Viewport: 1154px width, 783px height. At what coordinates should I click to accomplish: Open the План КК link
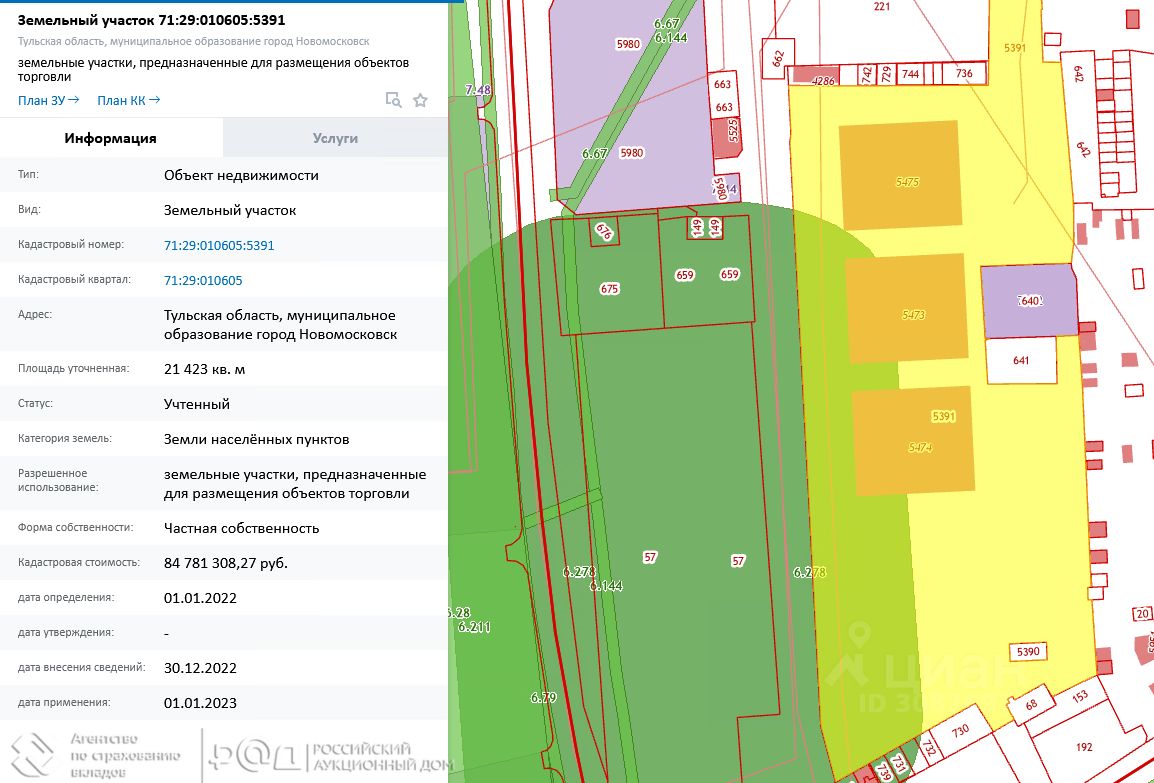click(x=129, y=100)
